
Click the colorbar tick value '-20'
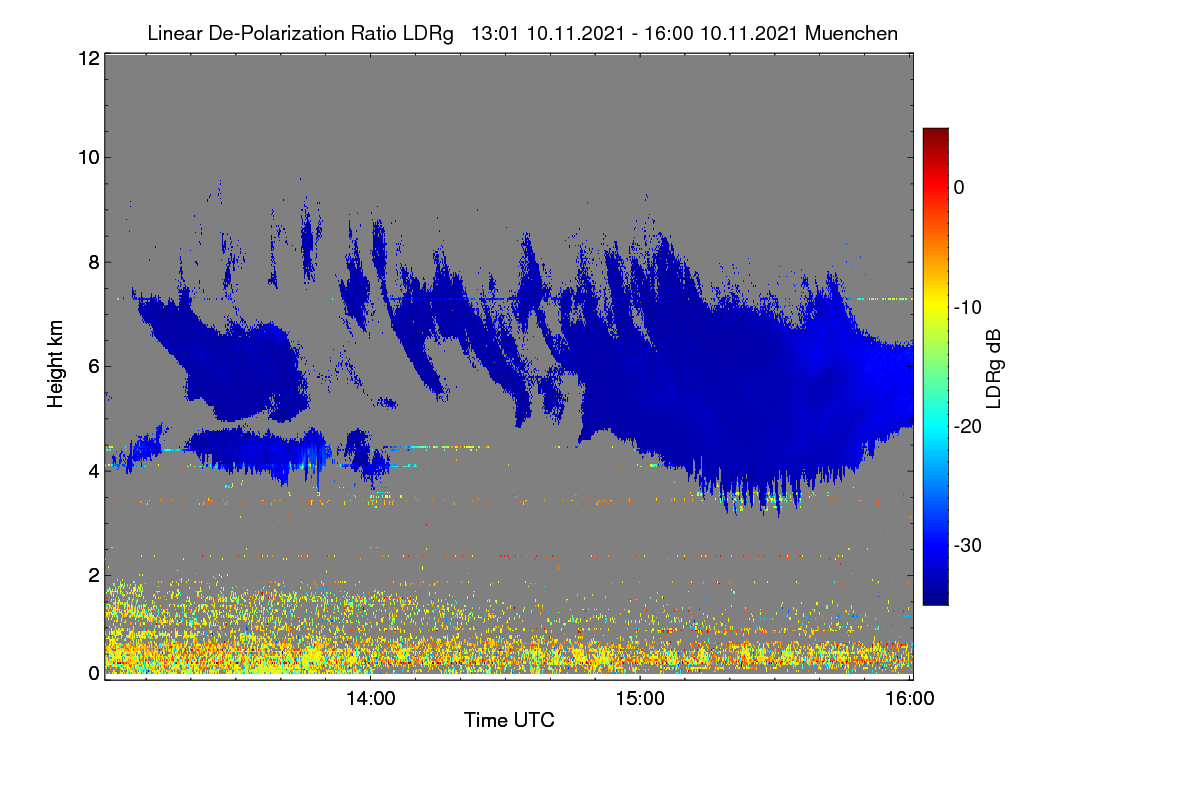(969, 426)
